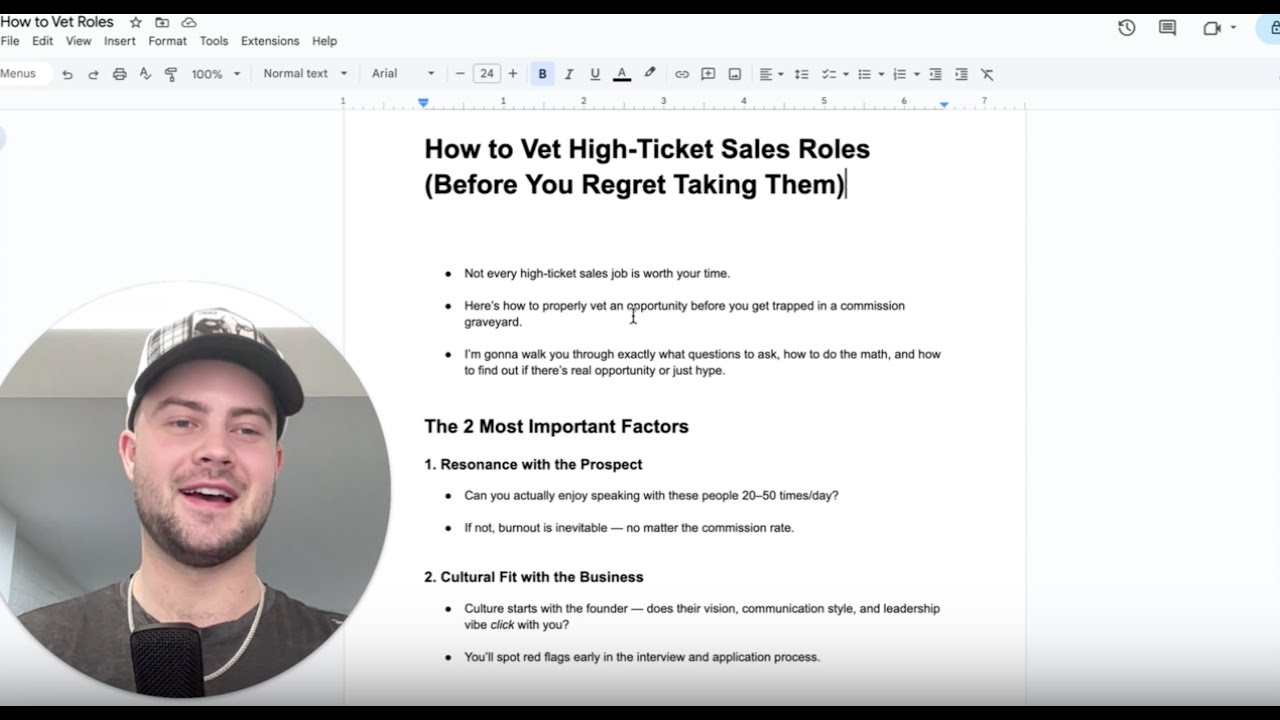Click the presenter webcam video bubble

[x=190, y=490]
